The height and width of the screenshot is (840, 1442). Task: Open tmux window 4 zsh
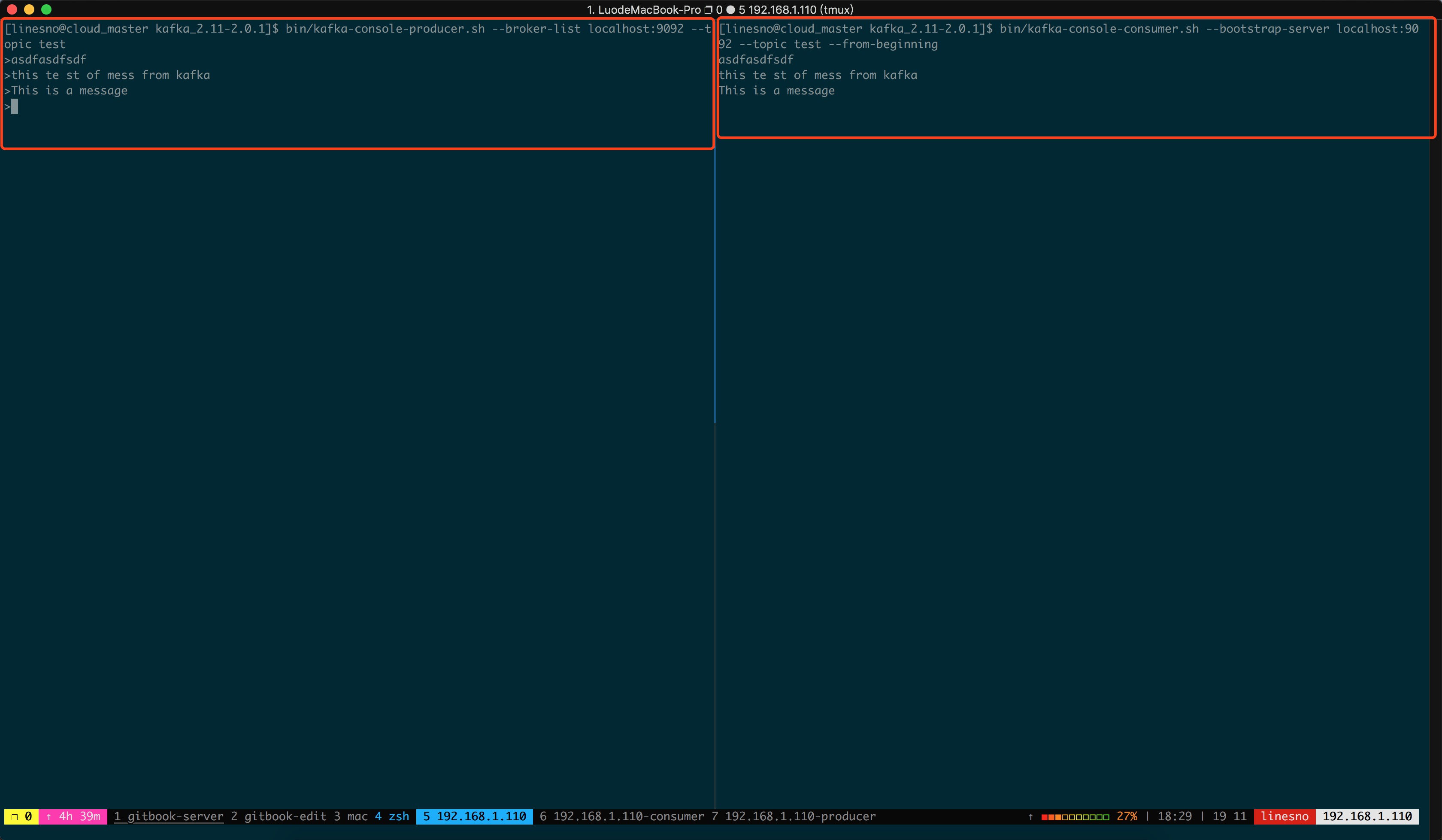point(392,816)
